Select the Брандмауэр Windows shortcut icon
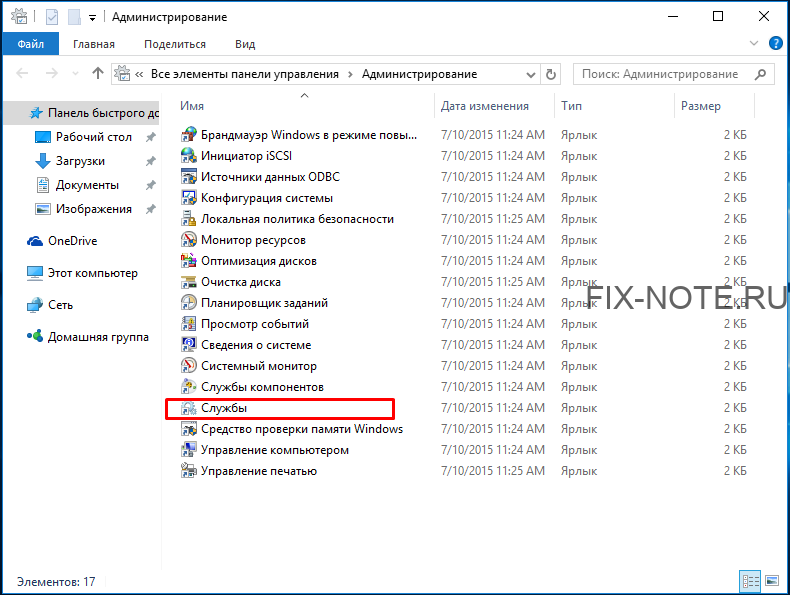Viewport: 790px width, 595px height. click(x=188, y=135)
